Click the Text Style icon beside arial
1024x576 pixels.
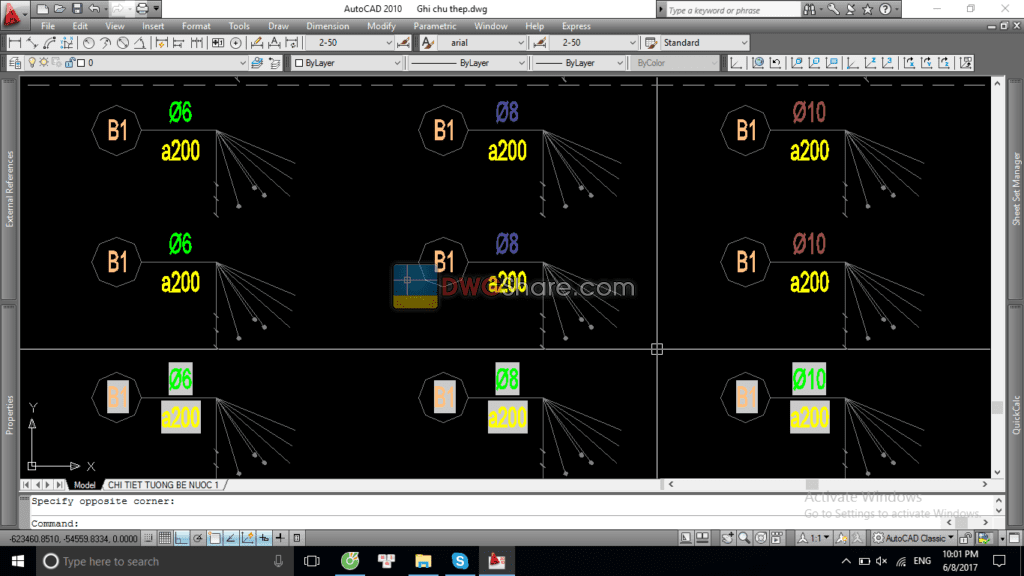tap(428, 43)
